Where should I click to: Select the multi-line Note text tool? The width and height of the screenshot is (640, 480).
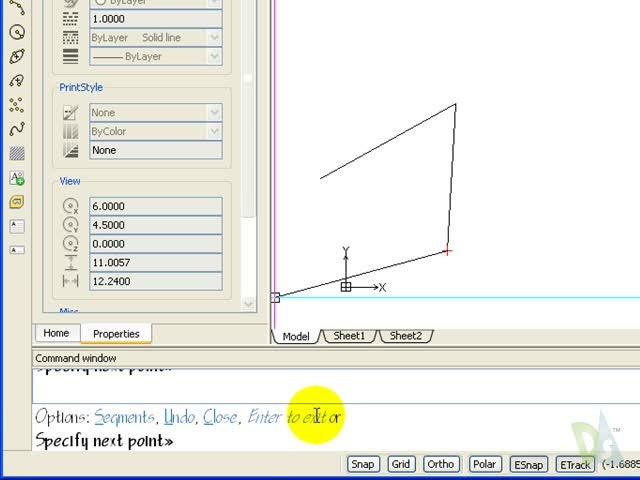17,226
